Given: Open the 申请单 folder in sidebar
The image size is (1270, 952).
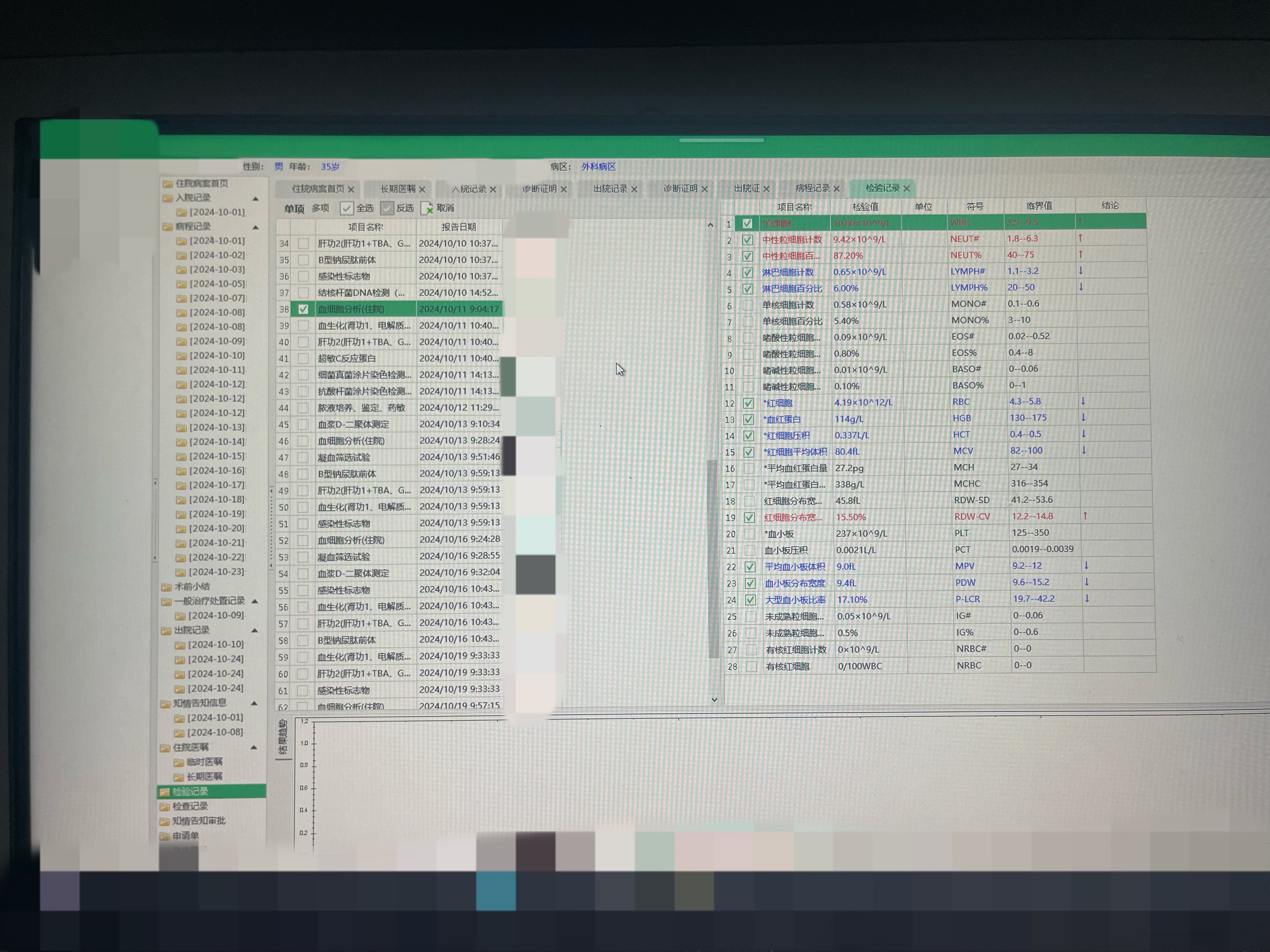Looking at the screenshot, I should (180, 836).
